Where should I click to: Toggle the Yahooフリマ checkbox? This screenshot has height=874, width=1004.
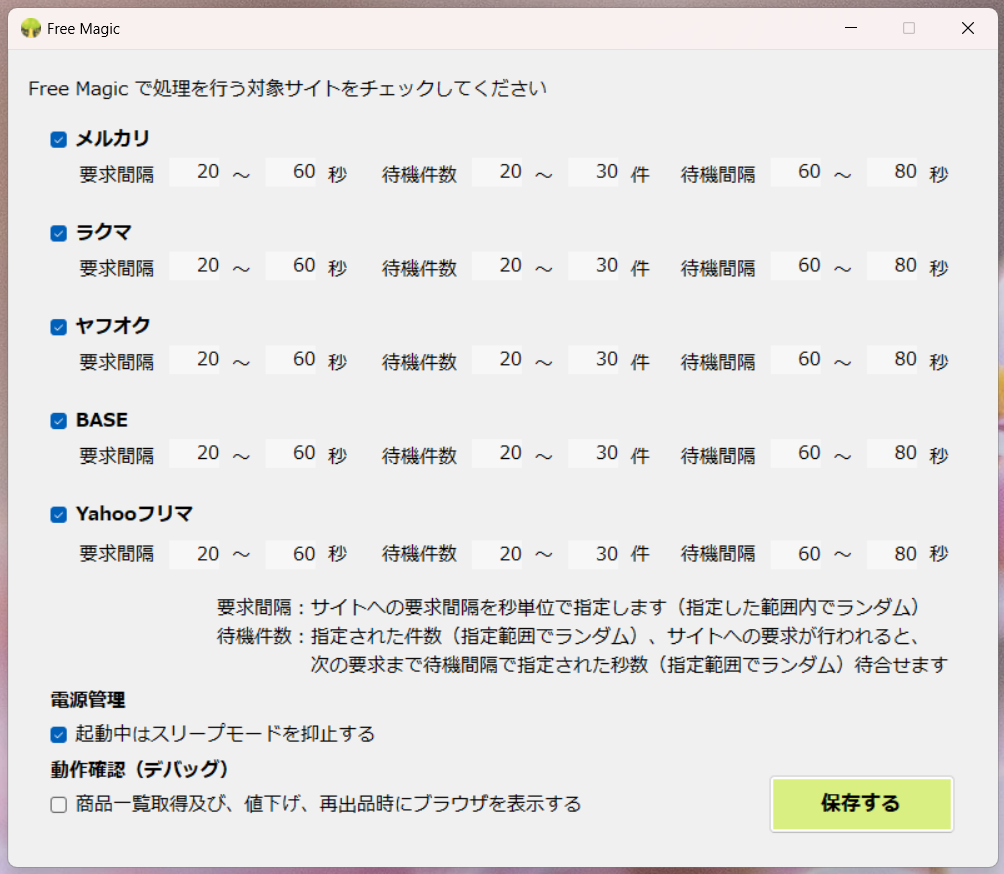(x=58, y=515)
